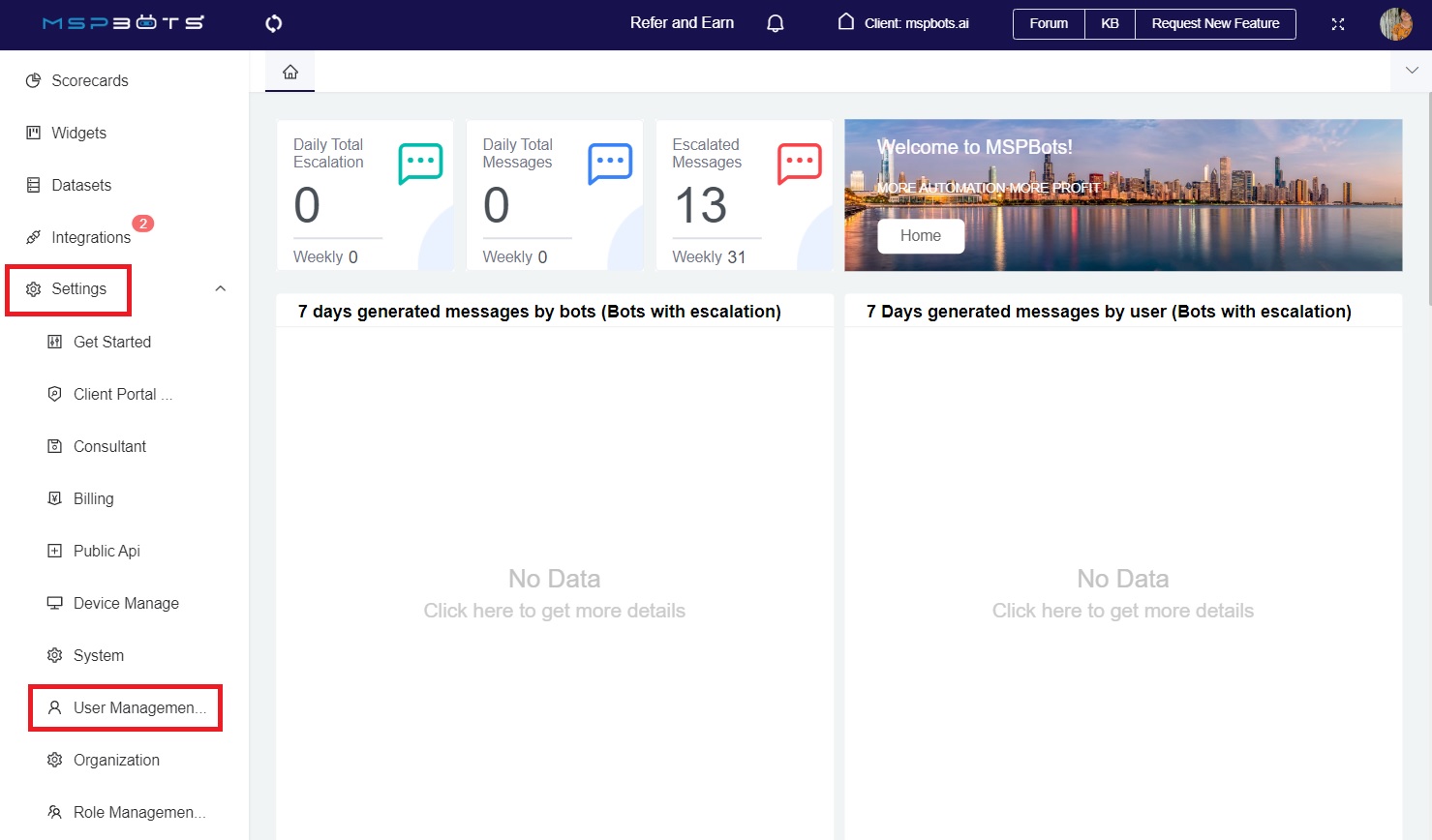
Task: Click the Home button on banner
Action: click(920, 236)
